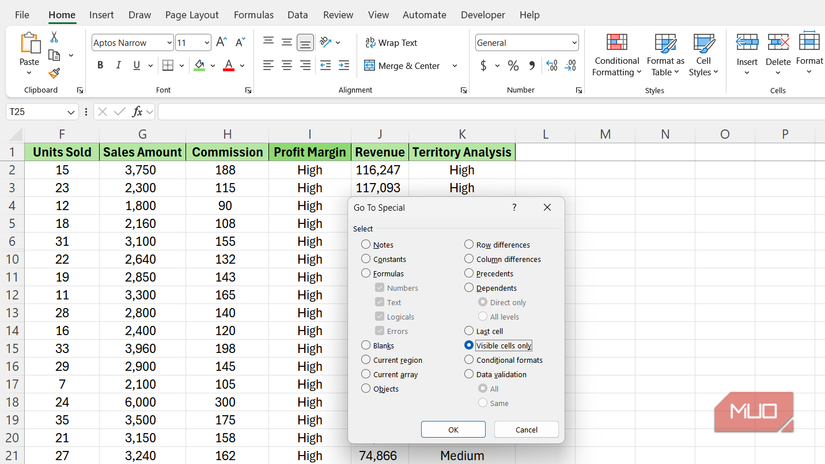The image size is (825, 464).
Task: Expand the font color dropdown arrow
Action: tap(243, 66)
